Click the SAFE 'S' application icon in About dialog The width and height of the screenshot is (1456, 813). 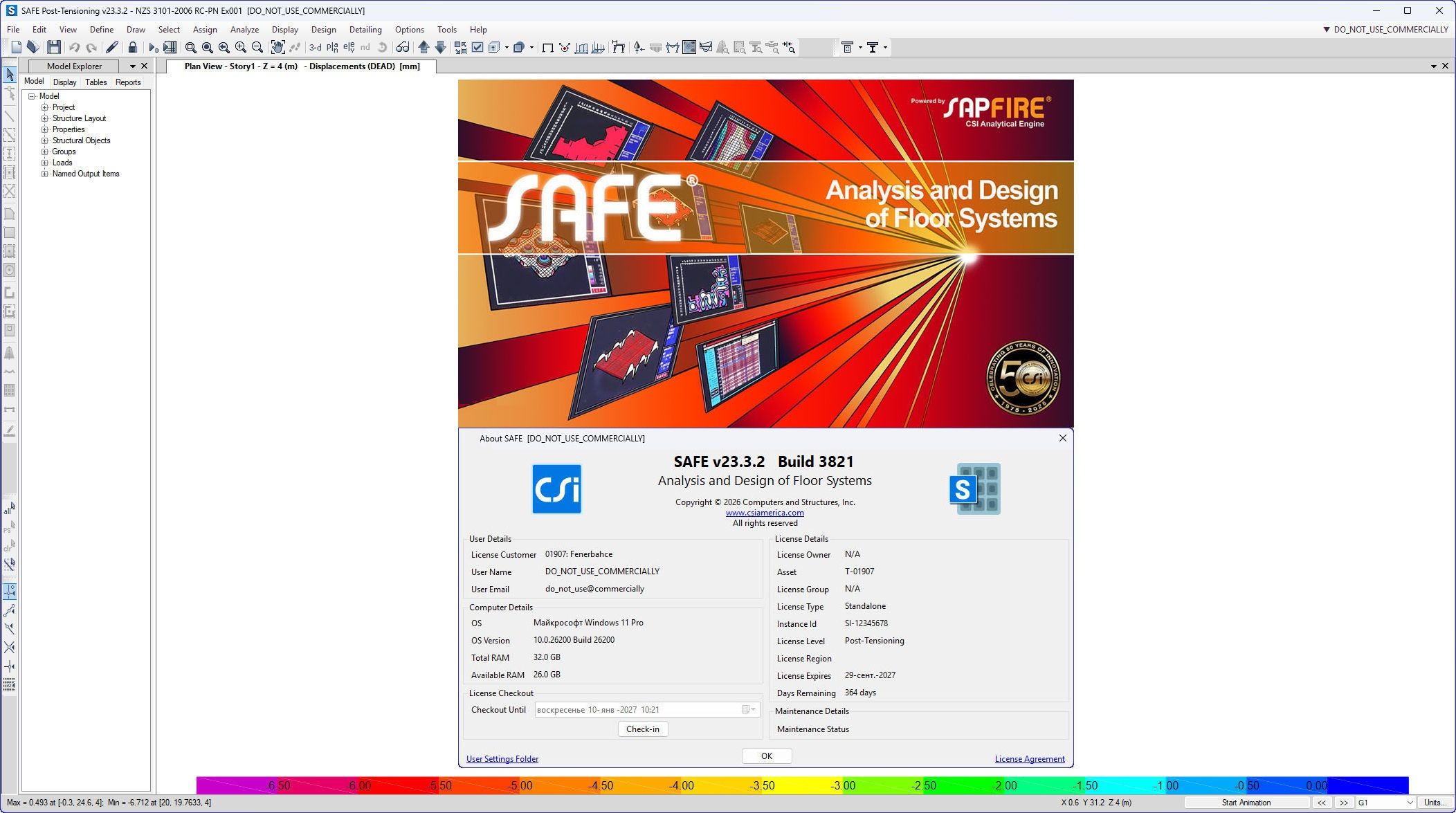[974, 488]
